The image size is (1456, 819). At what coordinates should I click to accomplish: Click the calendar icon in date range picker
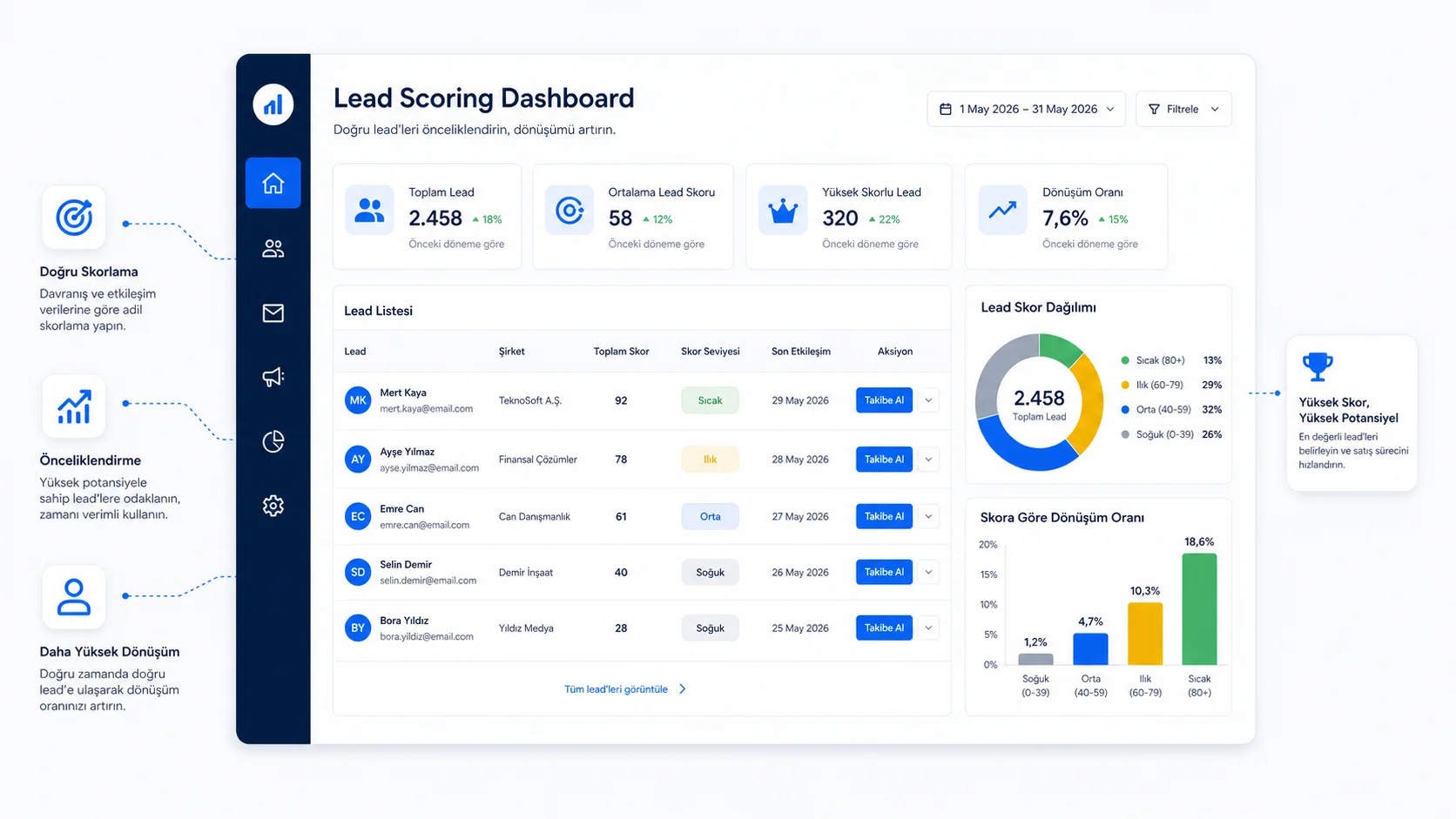coord(946,109)
